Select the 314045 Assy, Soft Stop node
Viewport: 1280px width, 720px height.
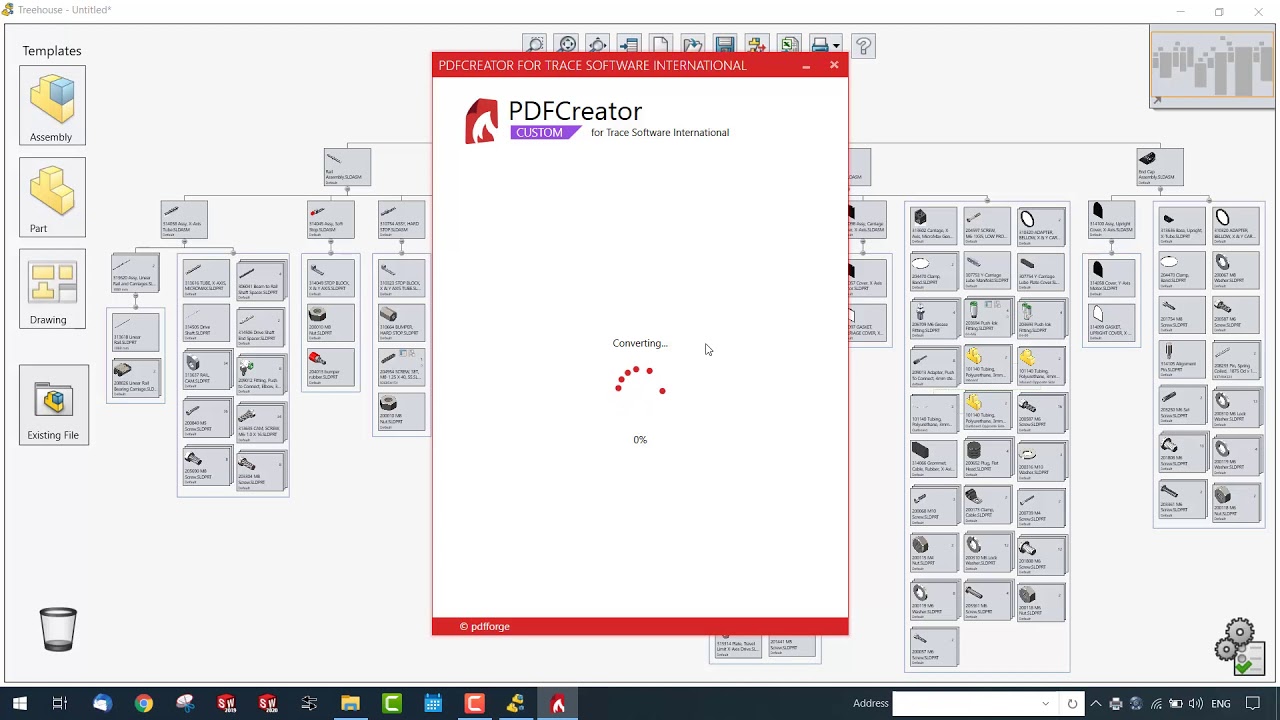pyautogui.click(x=331, y=219)
